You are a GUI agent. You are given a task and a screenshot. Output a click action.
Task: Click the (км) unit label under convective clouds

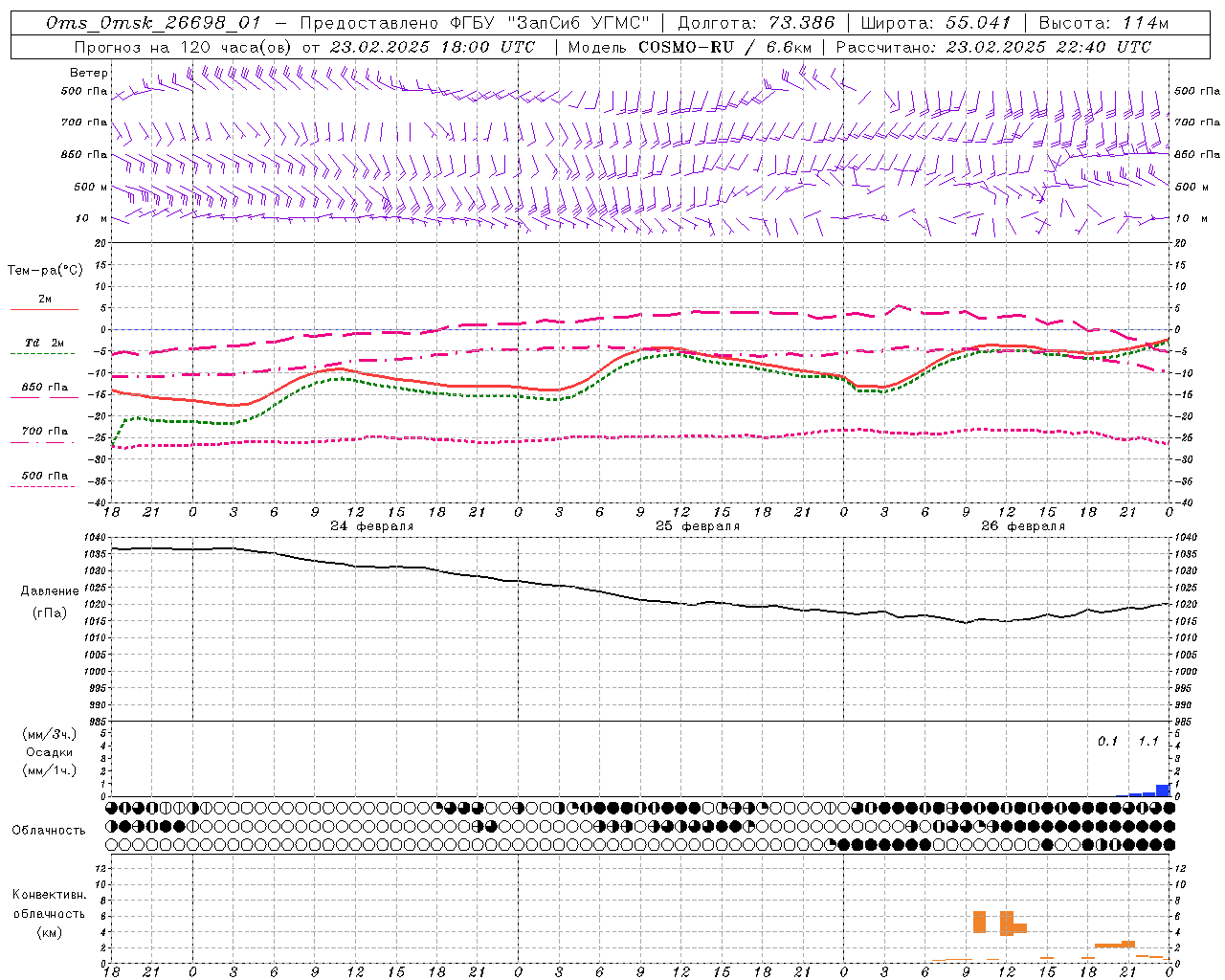click(49, 932)
